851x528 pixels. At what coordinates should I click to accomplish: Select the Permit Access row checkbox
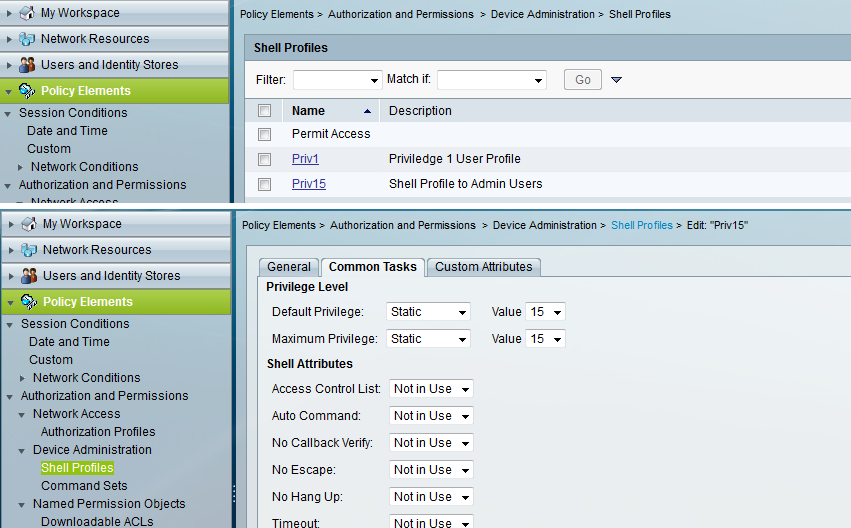[x=264, y=134]
